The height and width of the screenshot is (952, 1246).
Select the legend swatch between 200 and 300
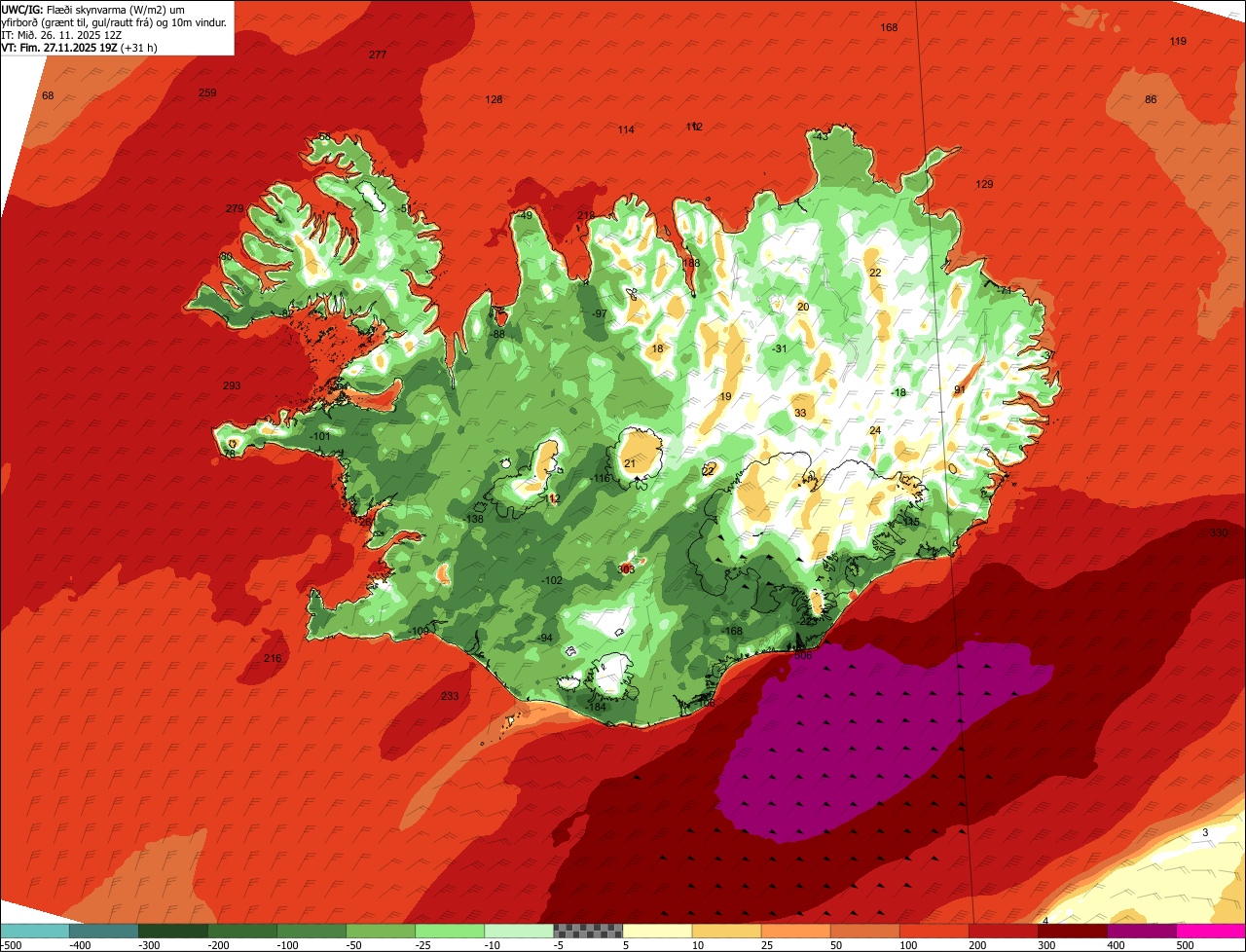[x=1003, y=931]
